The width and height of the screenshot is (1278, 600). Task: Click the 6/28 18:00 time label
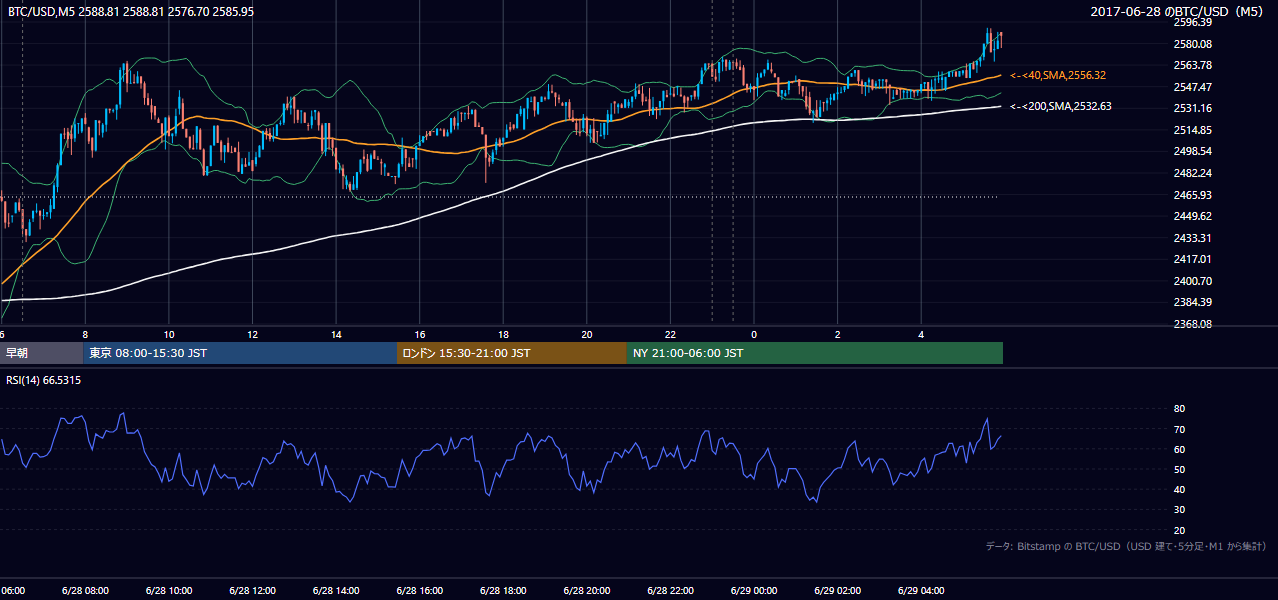point(503,590)
